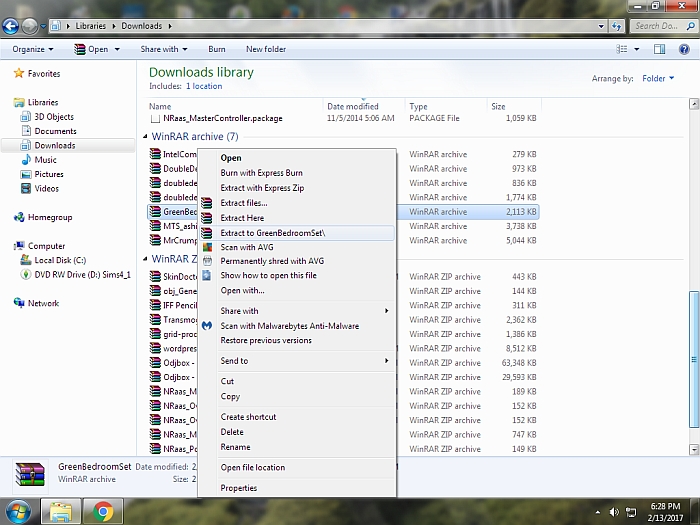Screen dimensions: 700x525
Task: Sort files by Date modified column
Action: pyautogui.click(x=352, y=106)
